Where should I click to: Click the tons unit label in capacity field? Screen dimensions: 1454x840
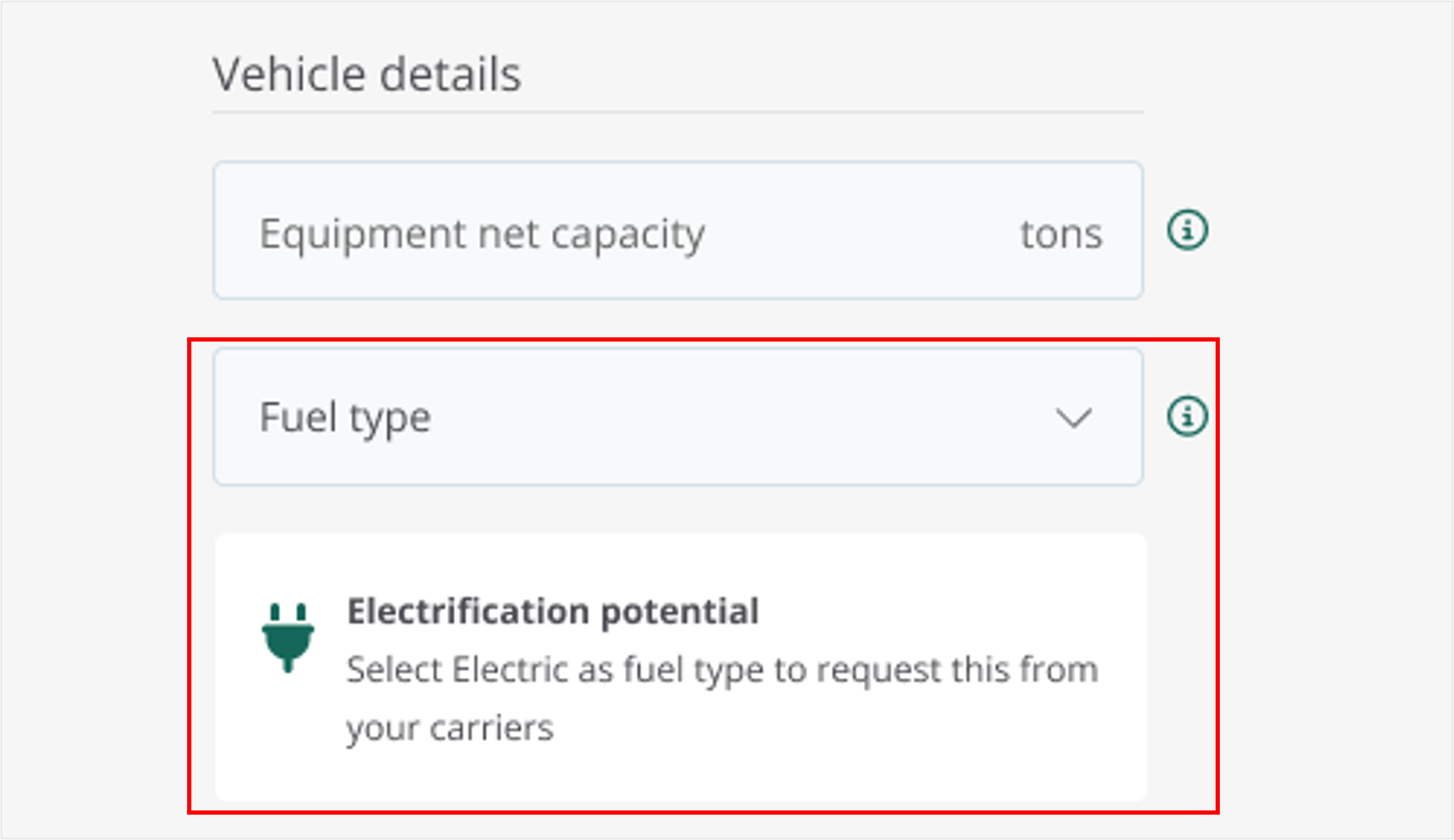(1061, 234)
